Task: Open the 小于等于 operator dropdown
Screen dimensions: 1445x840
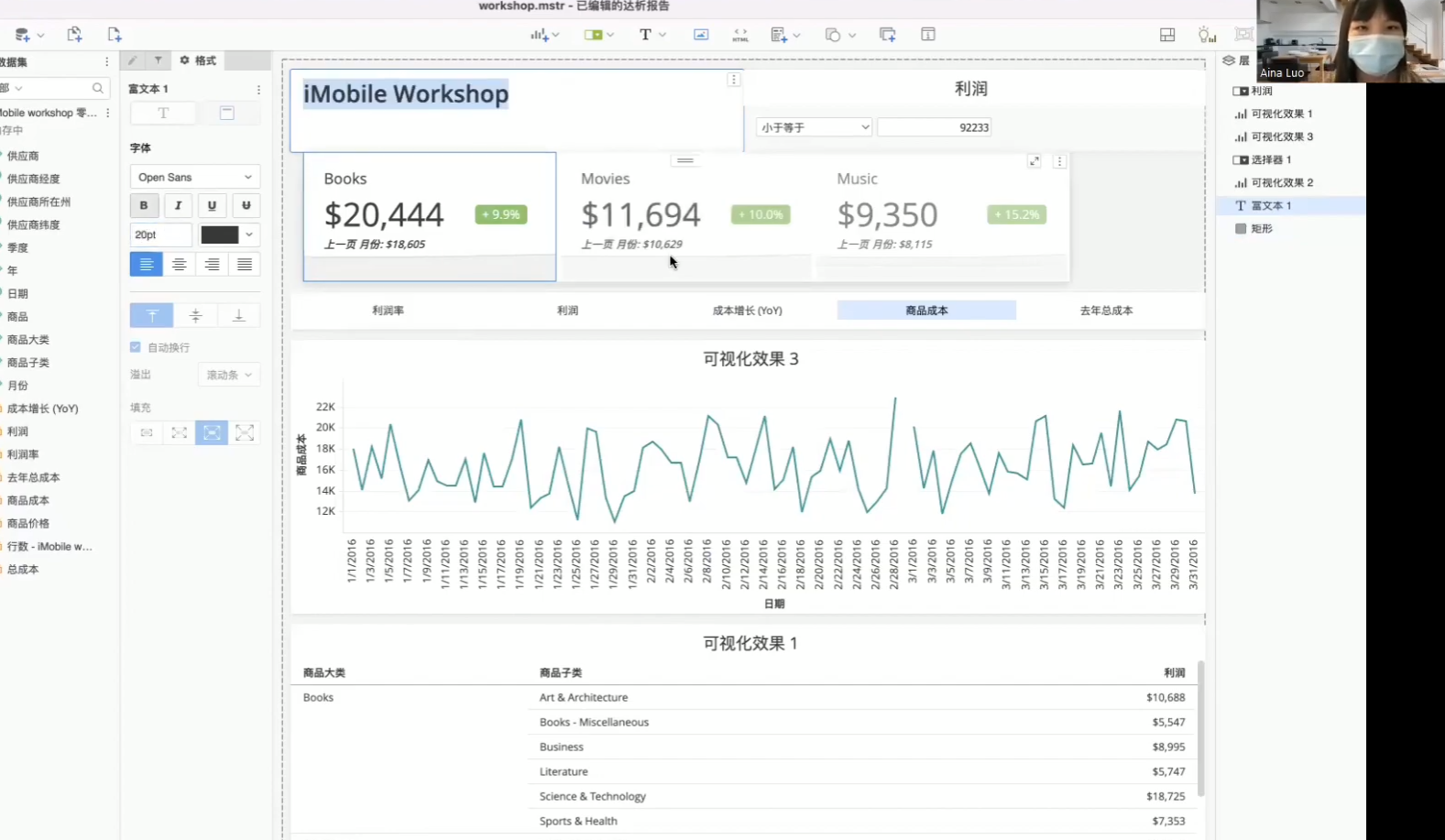Action: 813,127
